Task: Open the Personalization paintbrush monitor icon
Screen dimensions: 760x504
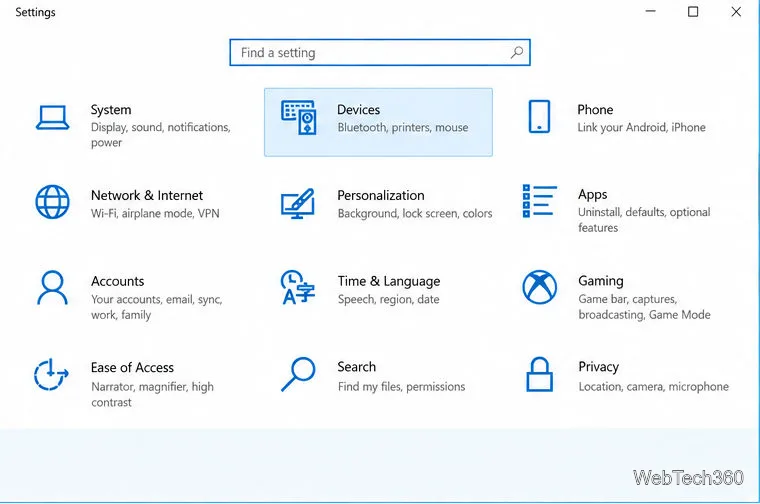Action: click(298, 204)
